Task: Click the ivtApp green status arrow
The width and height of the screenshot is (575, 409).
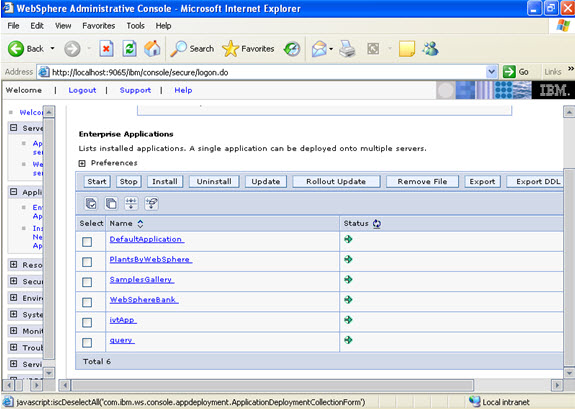Action: point(348,320)
